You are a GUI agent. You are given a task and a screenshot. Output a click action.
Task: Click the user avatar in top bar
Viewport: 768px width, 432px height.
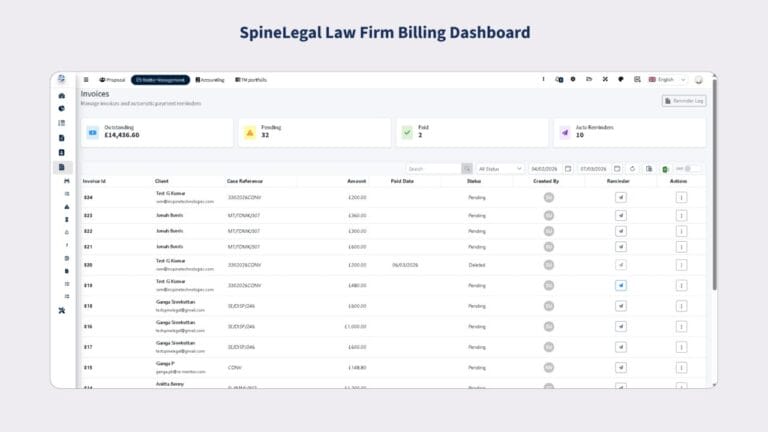(699, 80)
